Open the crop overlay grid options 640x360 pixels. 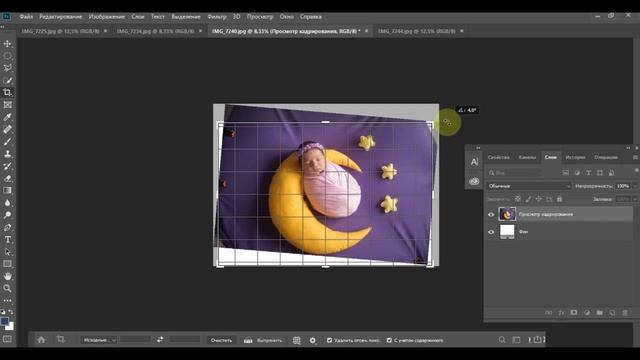[x=297, y=340]
